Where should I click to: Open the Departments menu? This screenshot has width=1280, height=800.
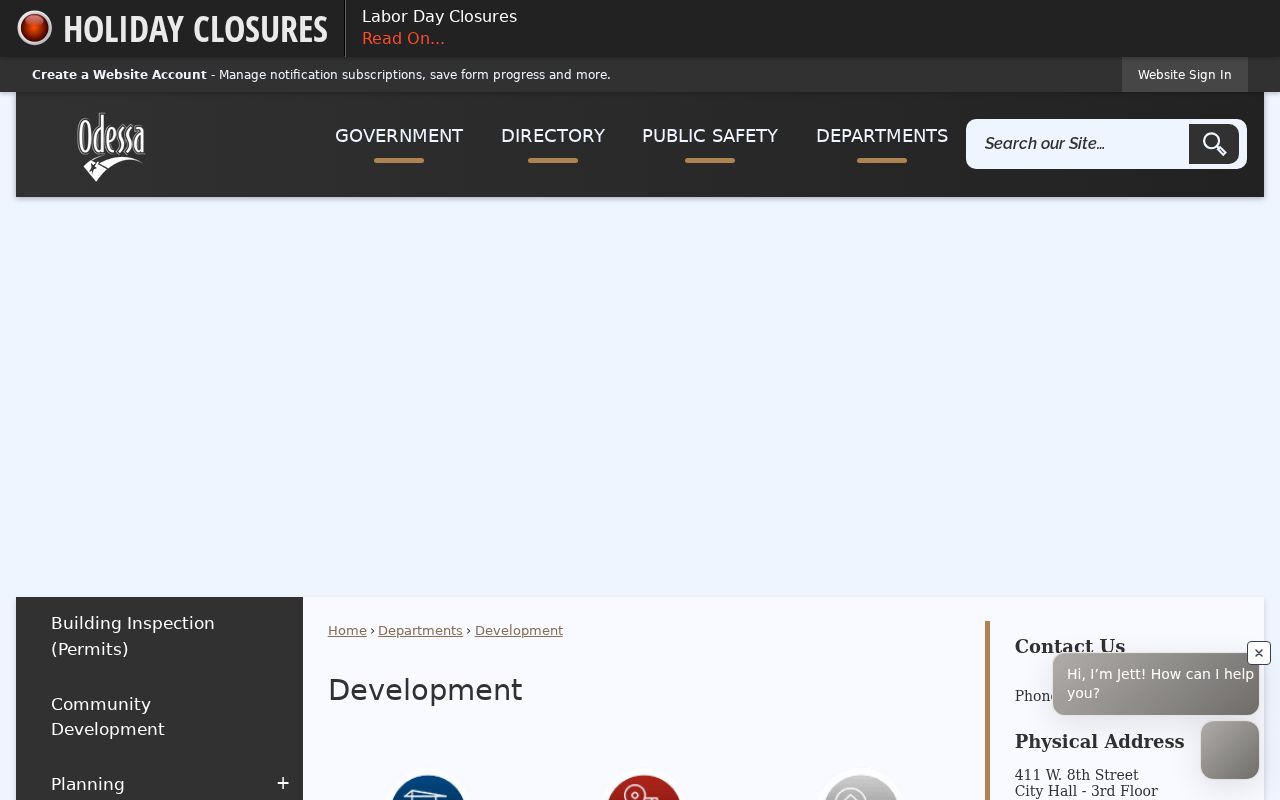(882, 136)
